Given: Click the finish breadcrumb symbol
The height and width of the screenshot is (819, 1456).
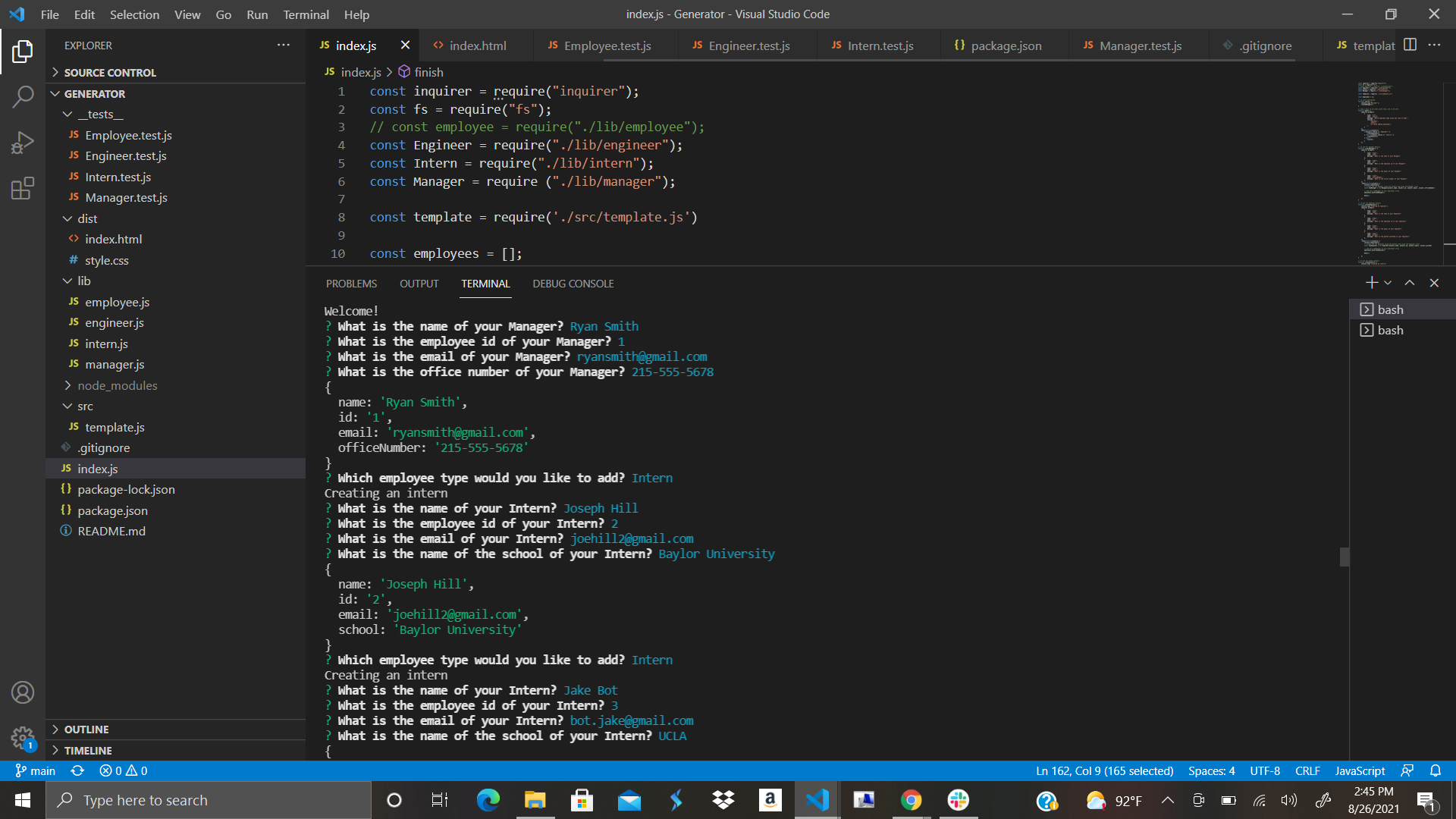Looking at the screenshot, I should (x=421, y=72).
